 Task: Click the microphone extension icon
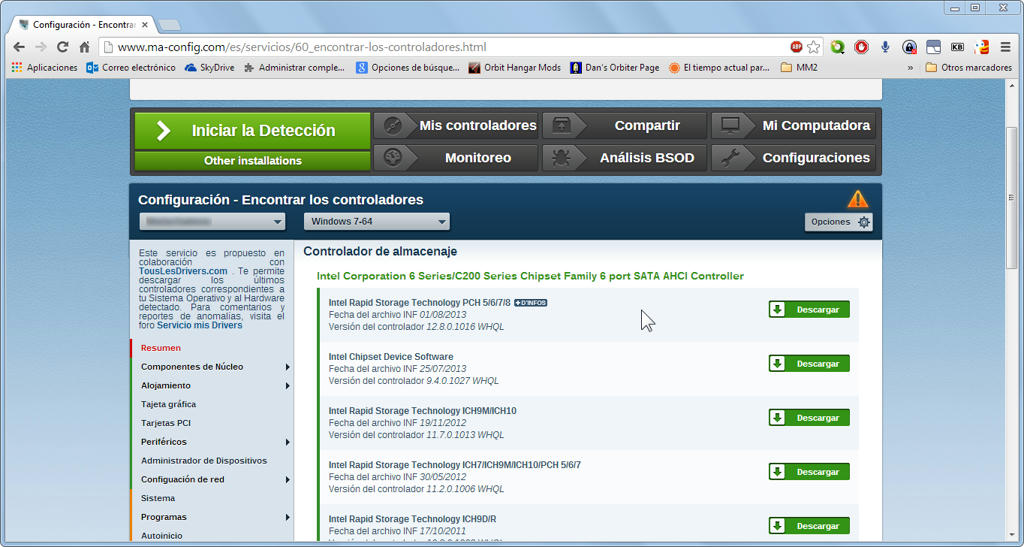coord(885,47)
